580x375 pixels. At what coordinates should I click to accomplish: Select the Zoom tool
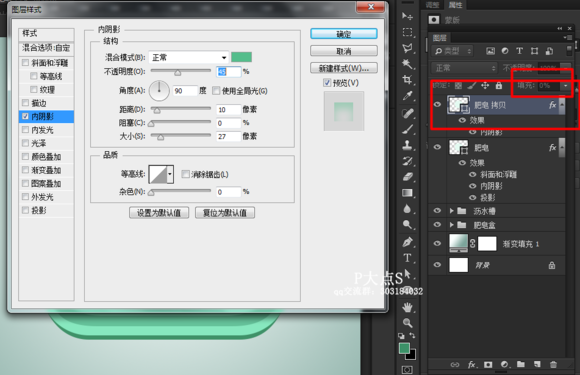pos(407,323)
